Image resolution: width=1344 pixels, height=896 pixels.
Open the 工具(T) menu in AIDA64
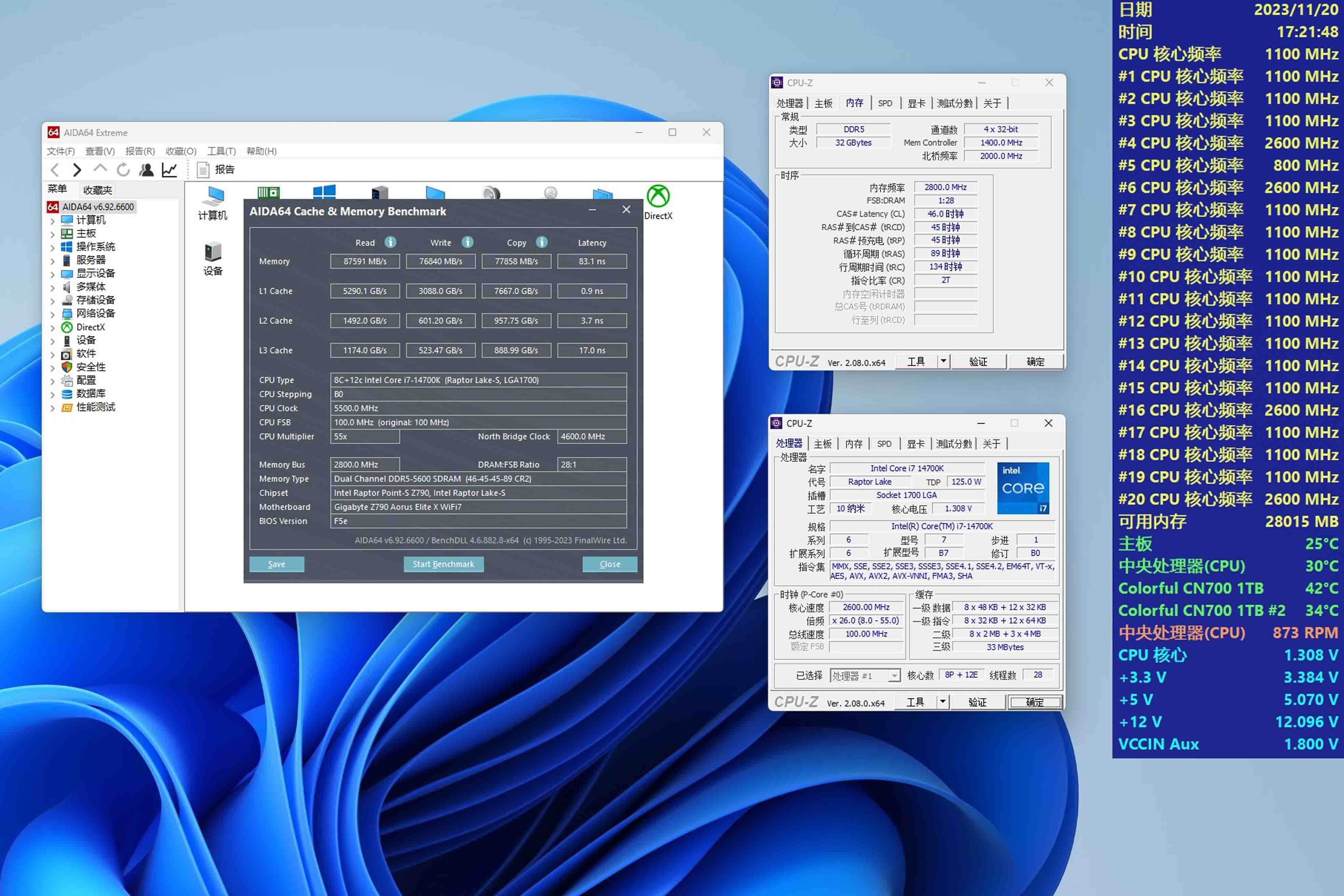(221, 151)
